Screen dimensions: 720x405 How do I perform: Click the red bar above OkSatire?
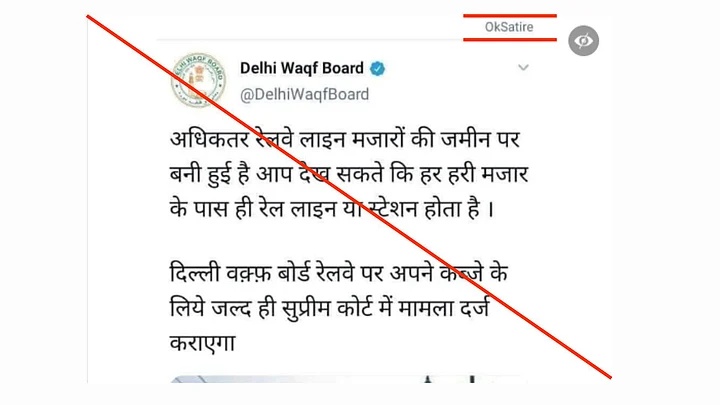click(x=510, y=16)
